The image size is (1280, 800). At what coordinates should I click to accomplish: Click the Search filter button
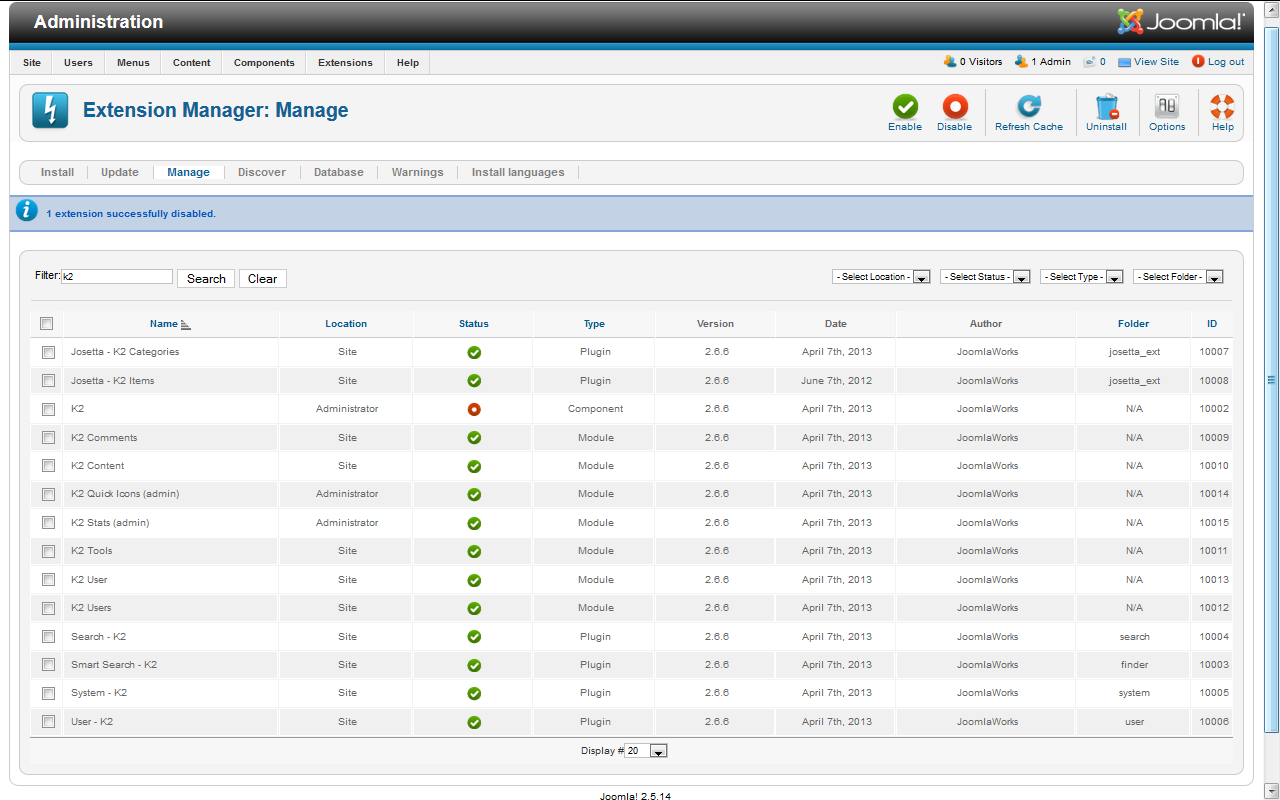206,279
